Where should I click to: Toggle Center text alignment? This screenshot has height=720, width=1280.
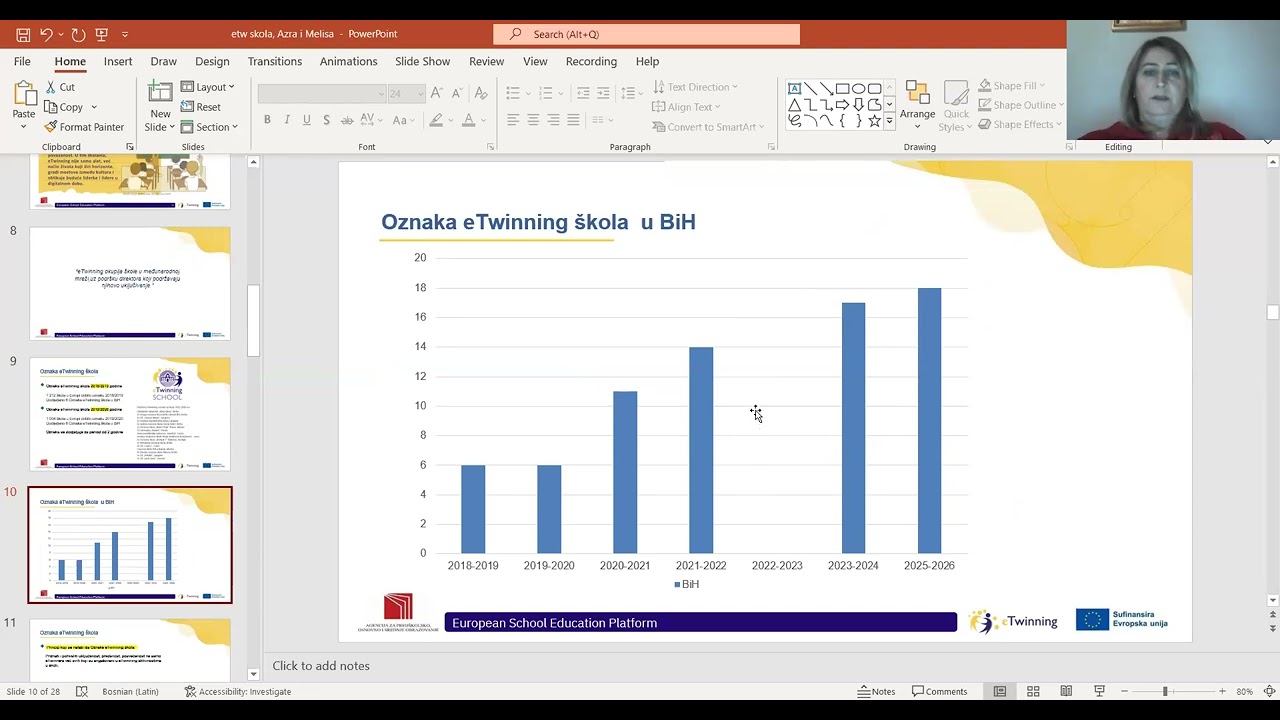pos(533,120)
